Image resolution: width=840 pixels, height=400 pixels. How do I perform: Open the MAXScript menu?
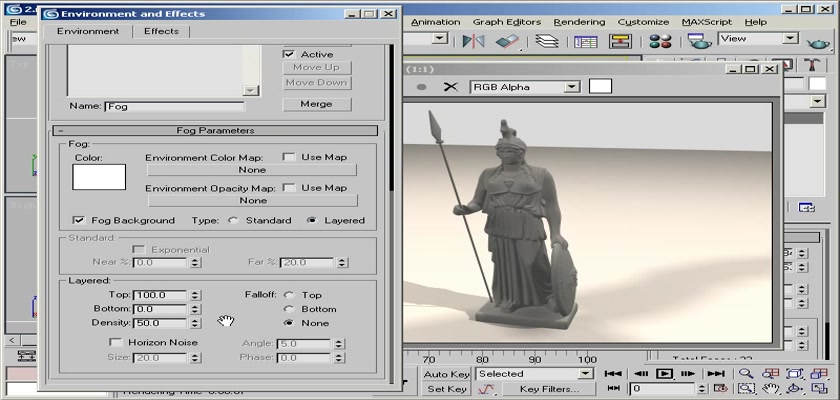(x=707, y=22)
